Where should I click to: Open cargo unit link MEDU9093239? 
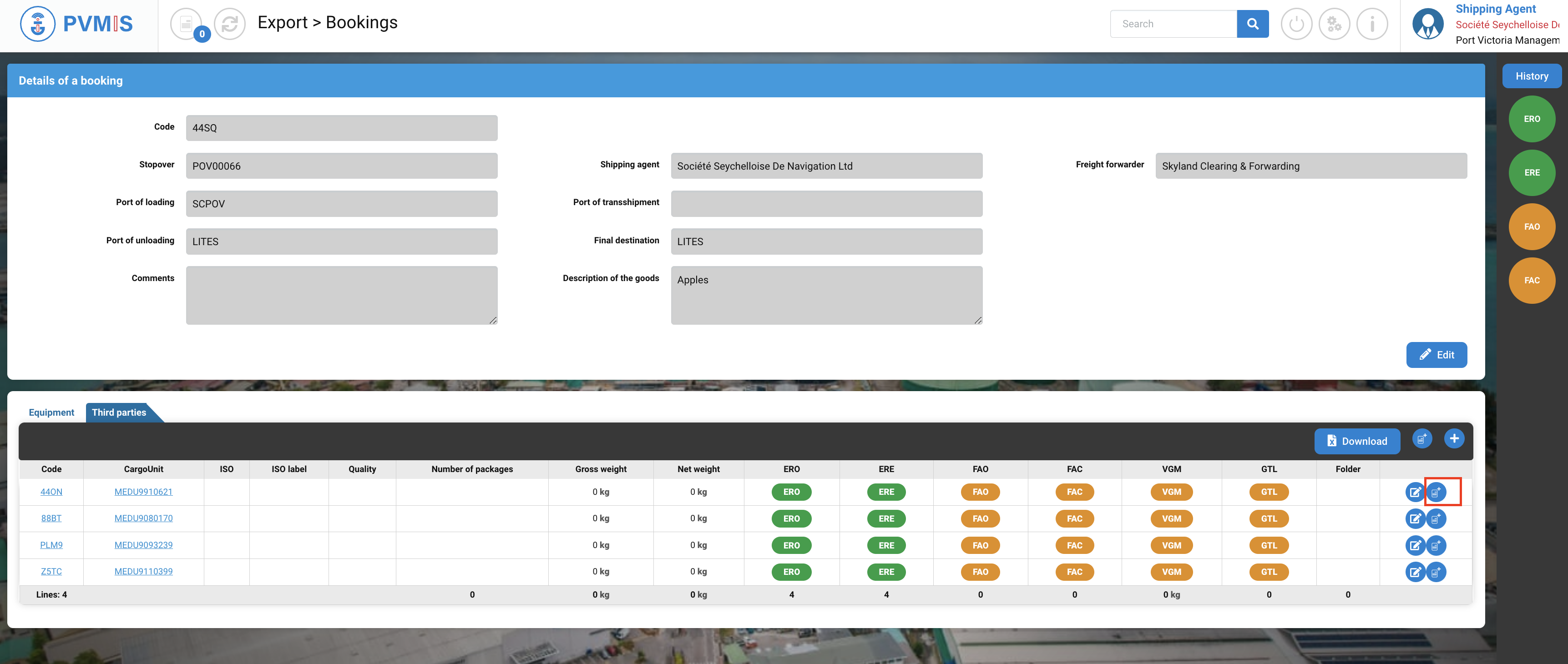143,545
